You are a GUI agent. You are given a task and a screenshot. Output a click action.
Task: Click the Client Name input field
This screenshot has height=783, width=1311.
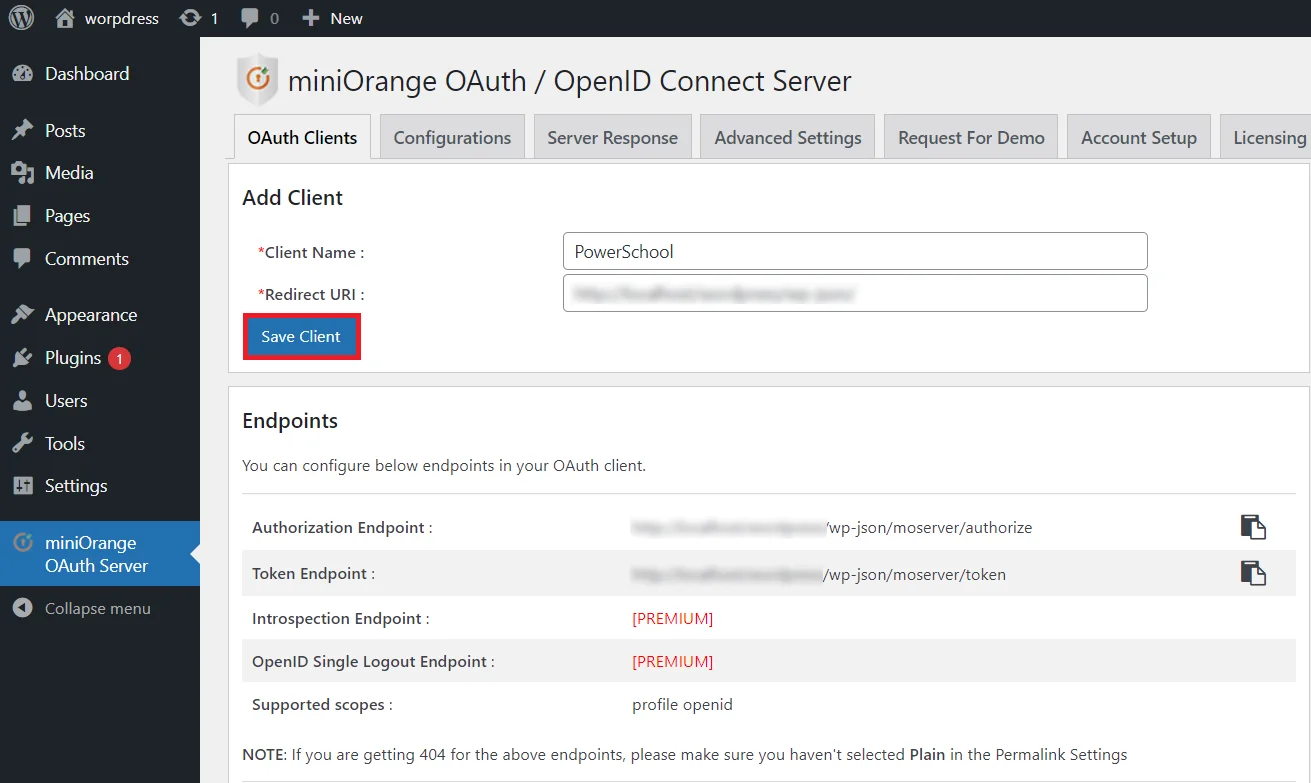pos(855,251)
